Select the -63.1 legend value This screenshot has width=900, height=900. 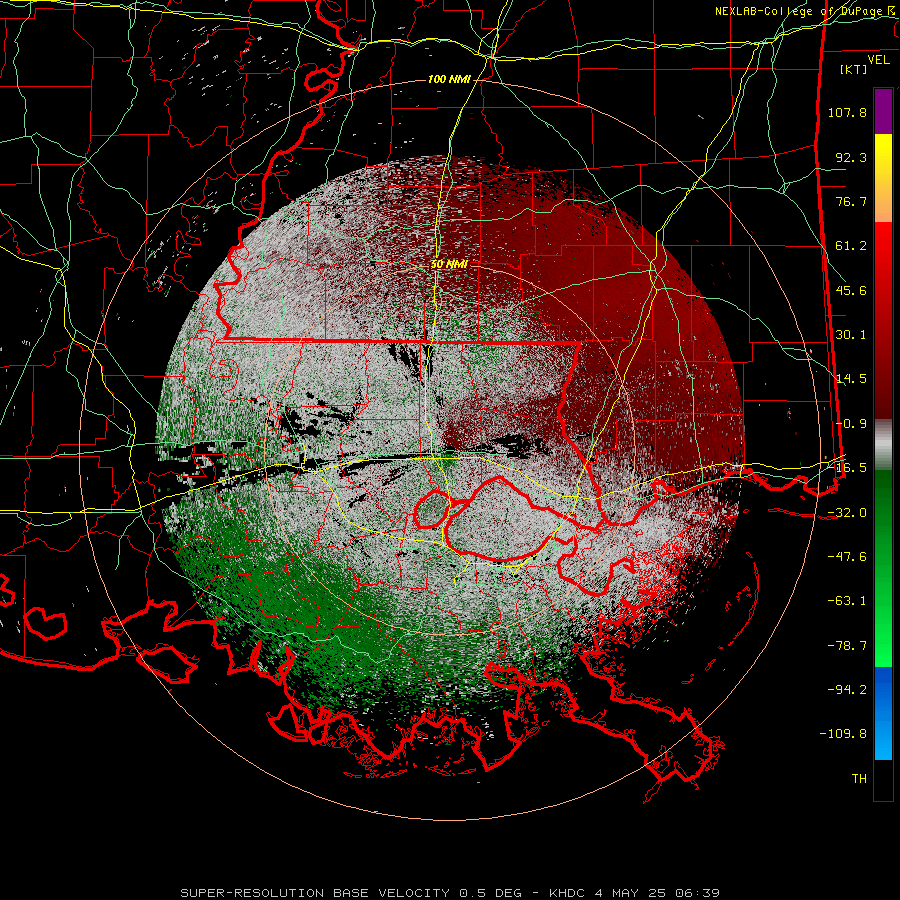tap(847, 601)
